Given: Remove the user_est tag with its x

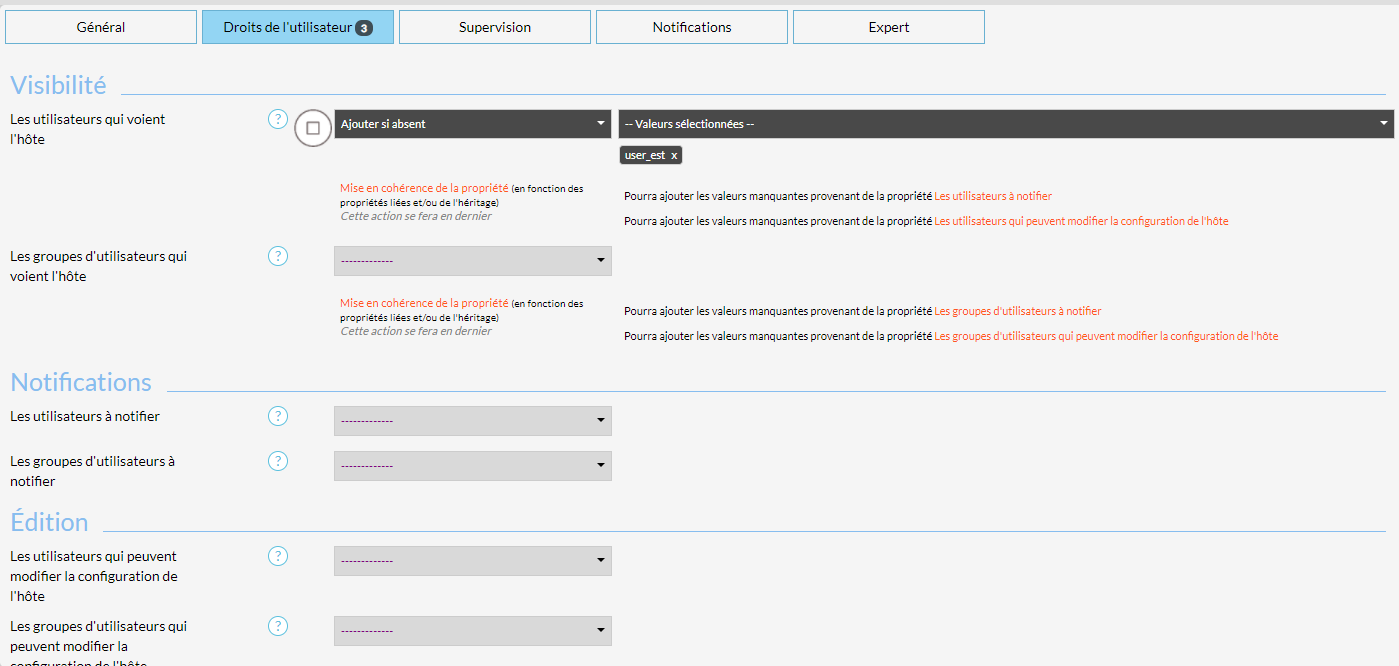Looking at the screenshot, I should coord(674,156).
